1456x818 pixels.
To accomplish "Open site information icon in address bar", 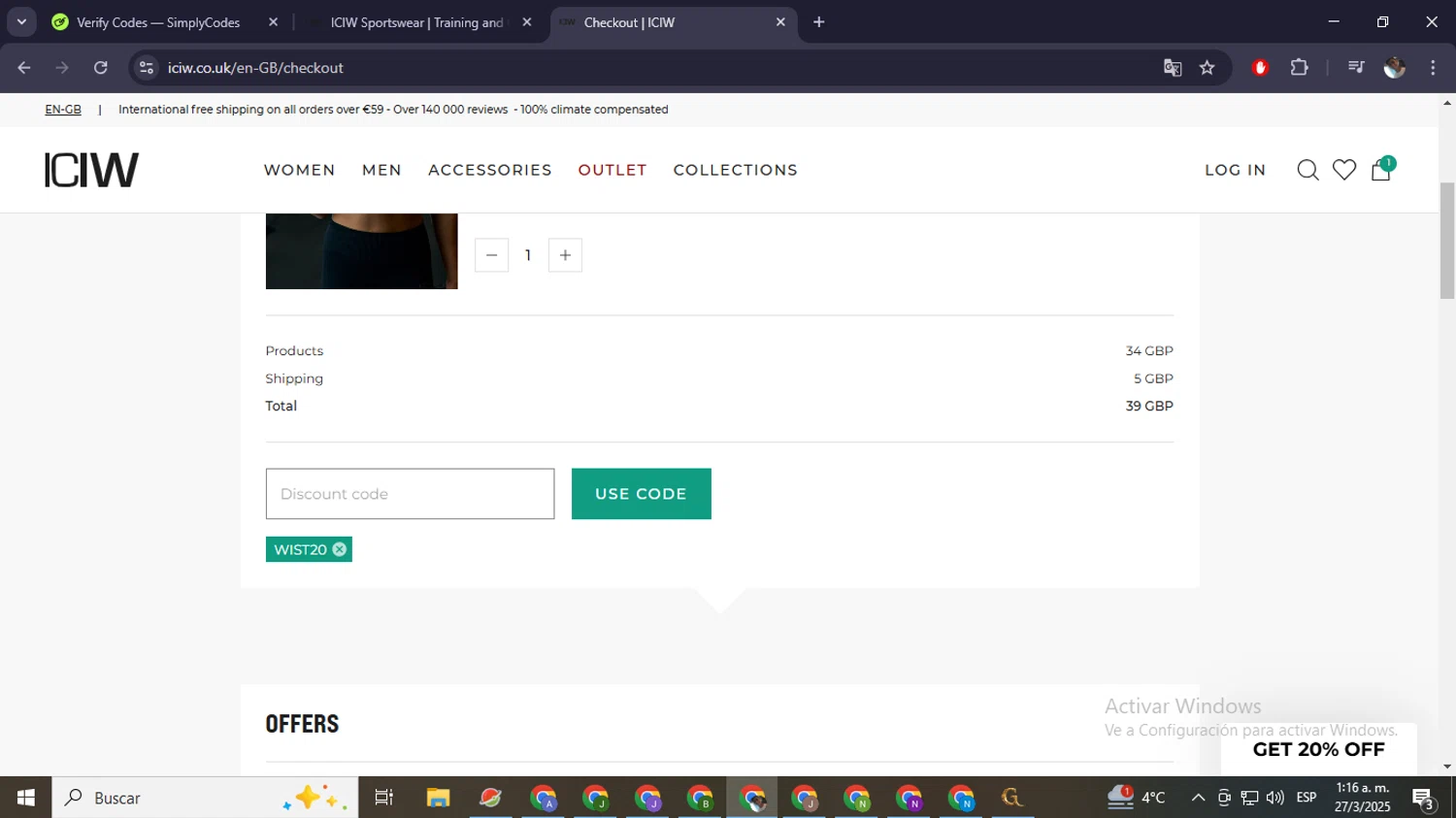I will pyautogui.click(x=147, y=68).
